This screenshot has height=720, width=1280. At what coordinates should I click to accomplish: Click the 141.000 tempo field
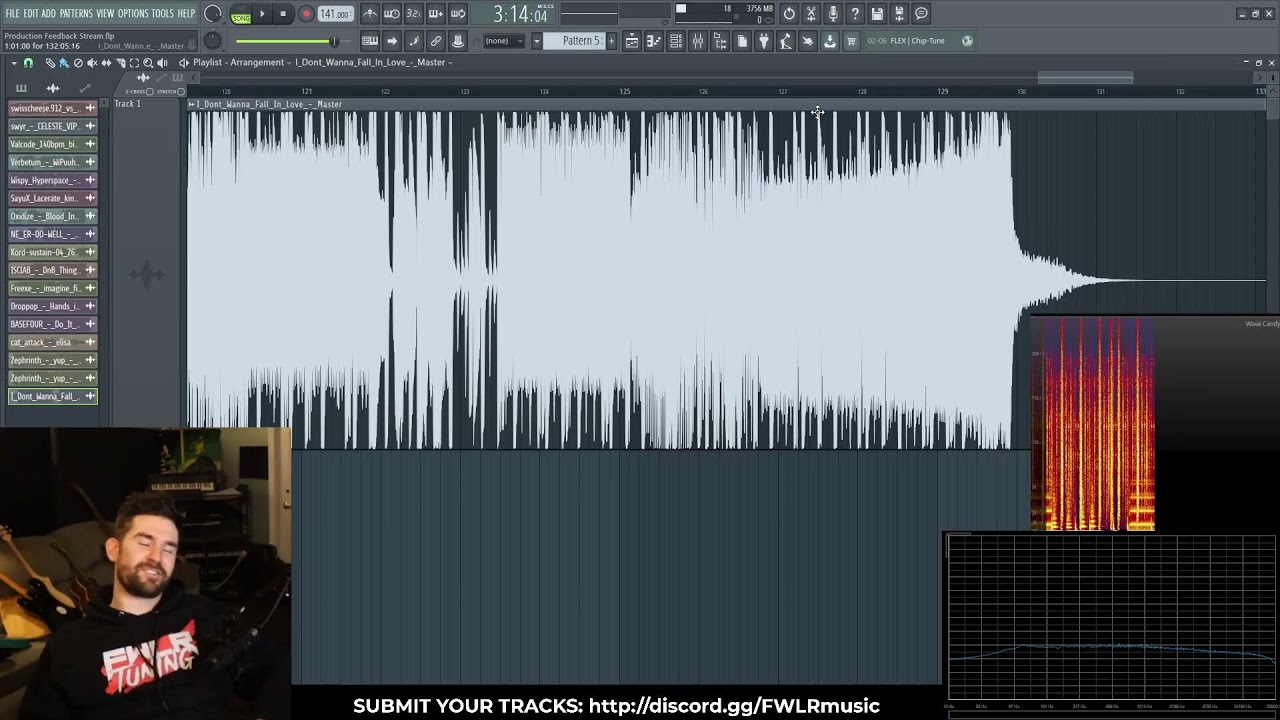335,14
